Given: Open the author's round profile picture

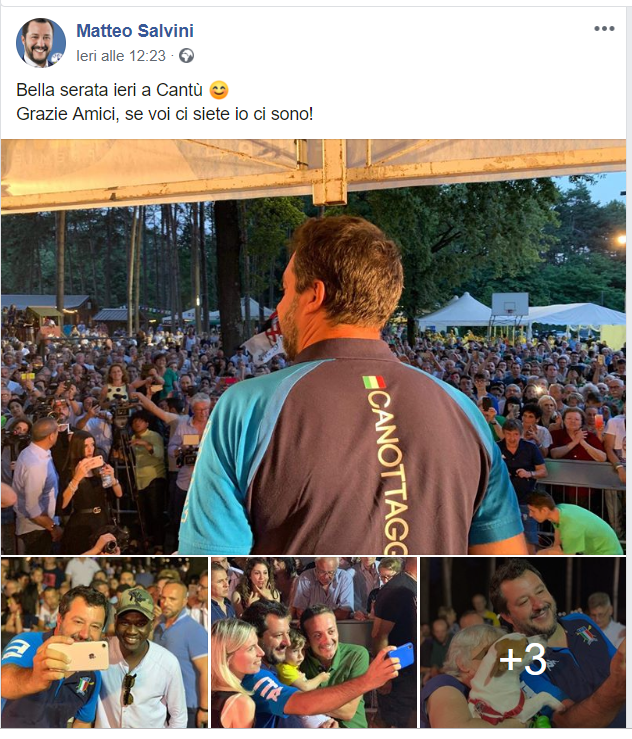Looking at the screenshot, I should (x=41, y=42).
